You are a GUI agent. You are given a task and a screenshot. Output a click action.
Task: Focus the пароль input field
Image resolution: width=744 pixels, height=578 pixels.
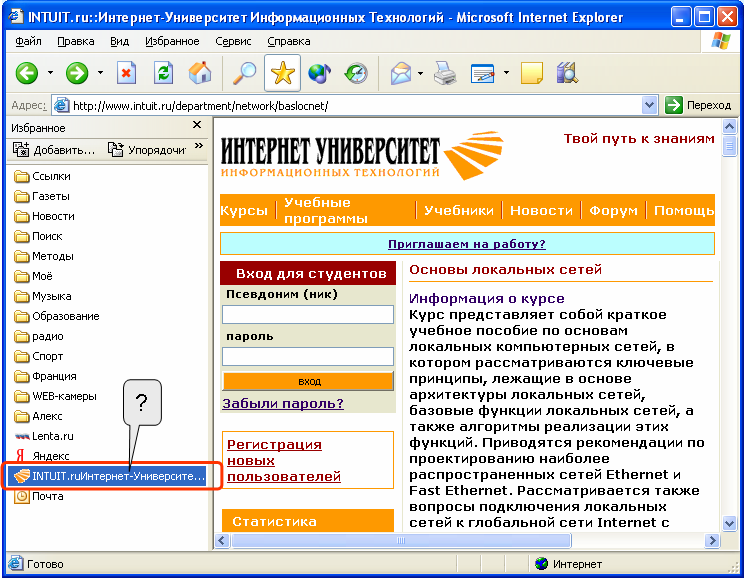pos(308,356)
